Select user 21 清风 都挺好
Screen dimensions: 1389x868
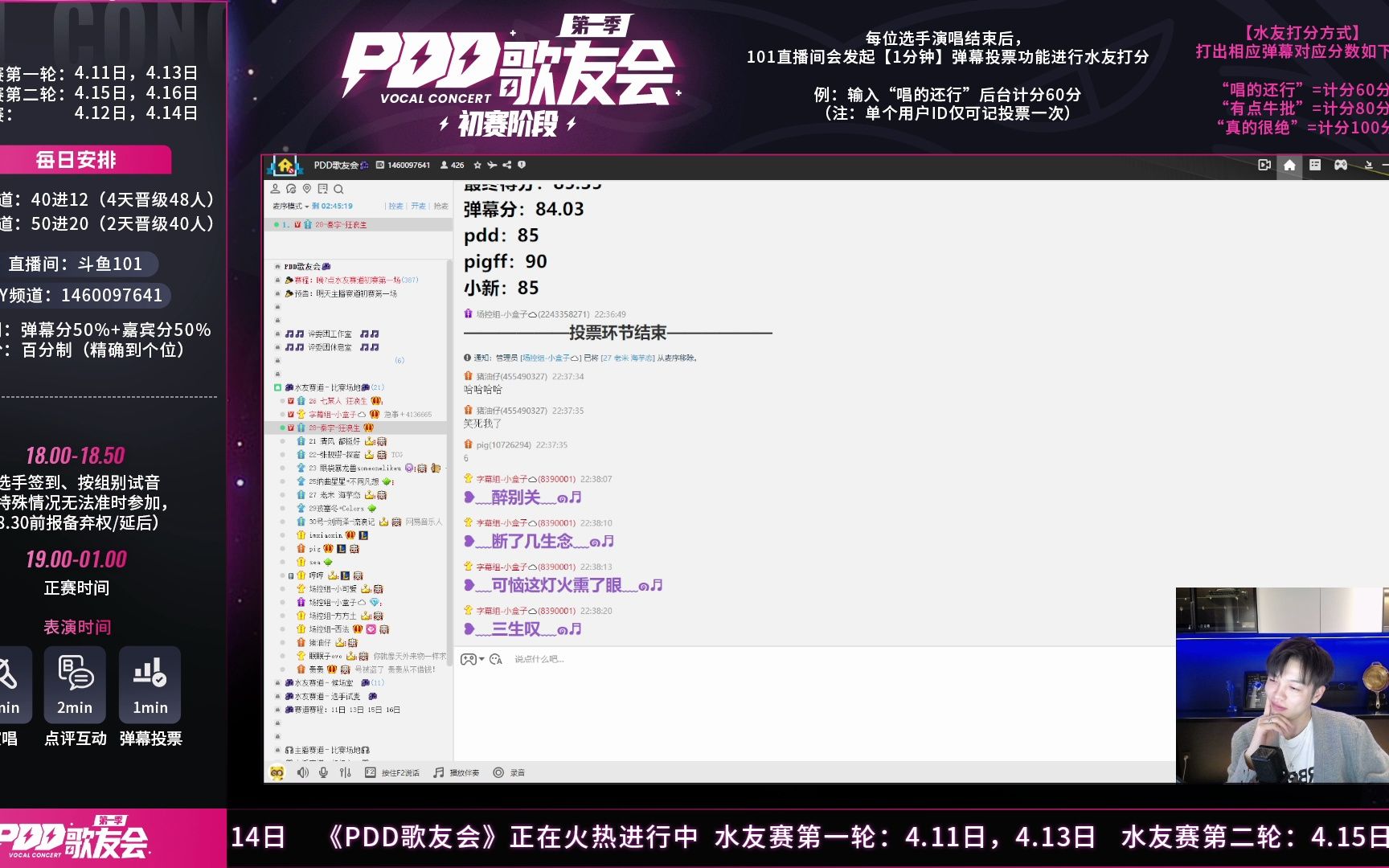click(334, 441)
